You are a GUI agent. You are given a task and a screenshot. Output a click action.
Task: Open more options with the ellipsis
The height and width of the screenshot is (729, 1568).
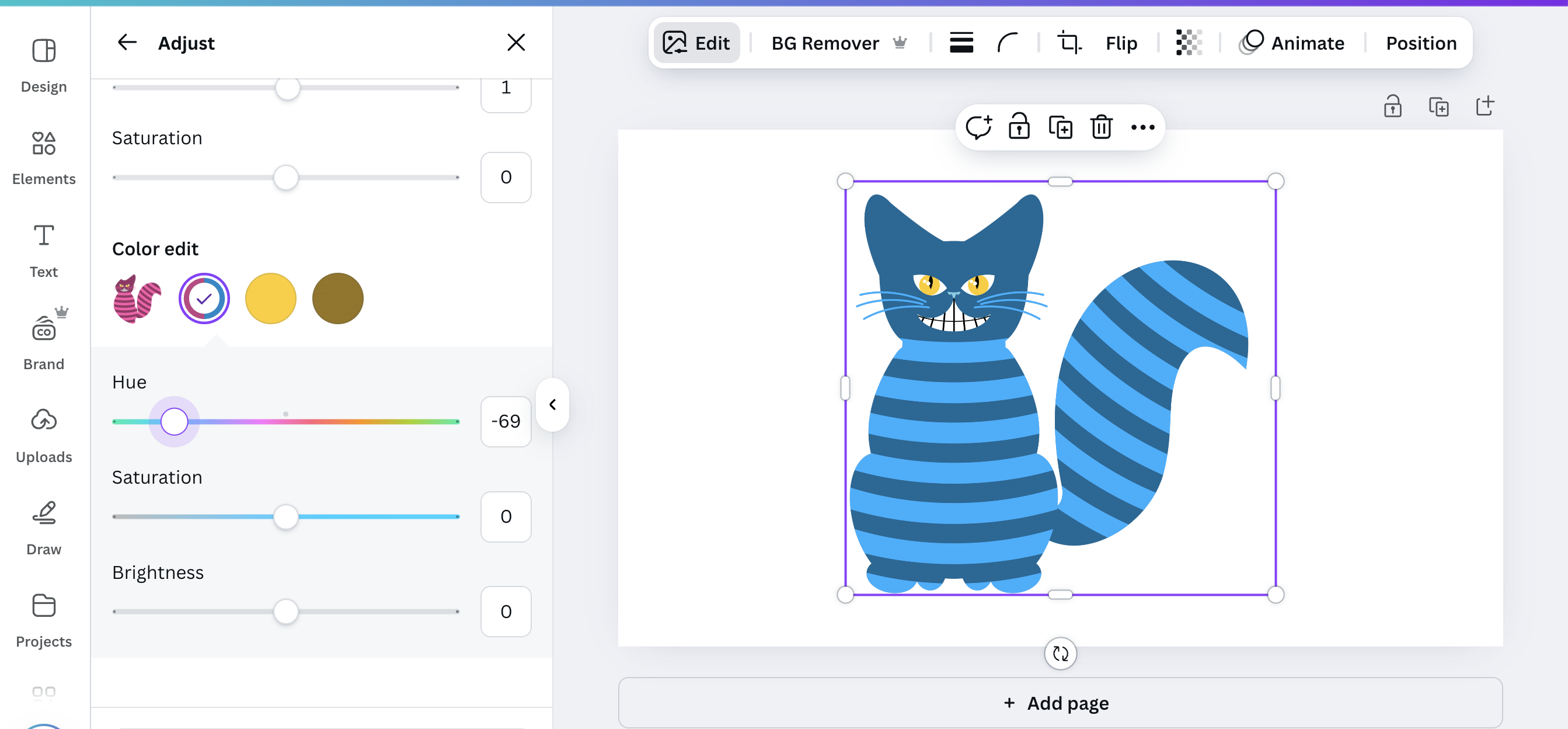tap(1142, 127)
